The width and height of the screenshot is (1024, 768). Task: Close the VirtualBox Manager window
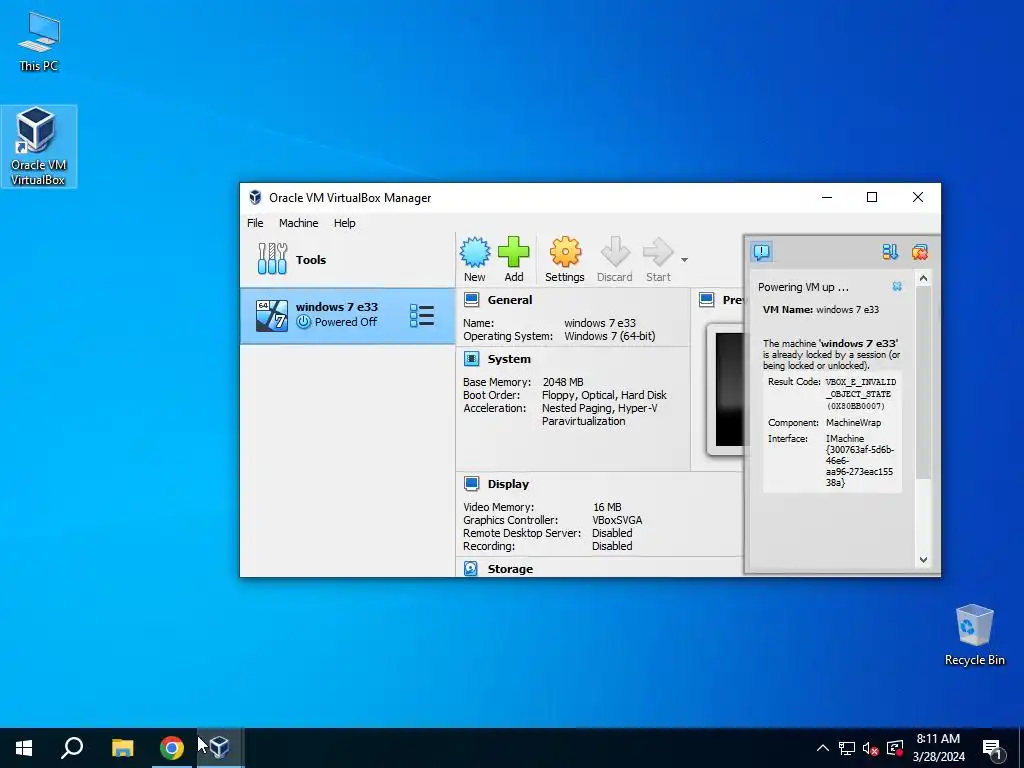[x=918, y=197]
